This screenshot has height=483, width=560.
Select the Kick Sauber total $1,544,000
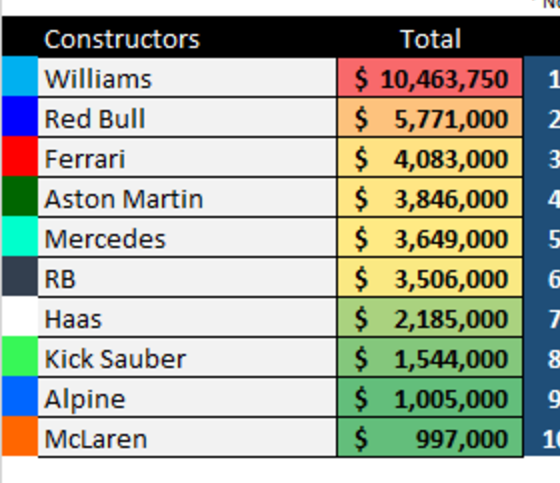tap(430, 357)
